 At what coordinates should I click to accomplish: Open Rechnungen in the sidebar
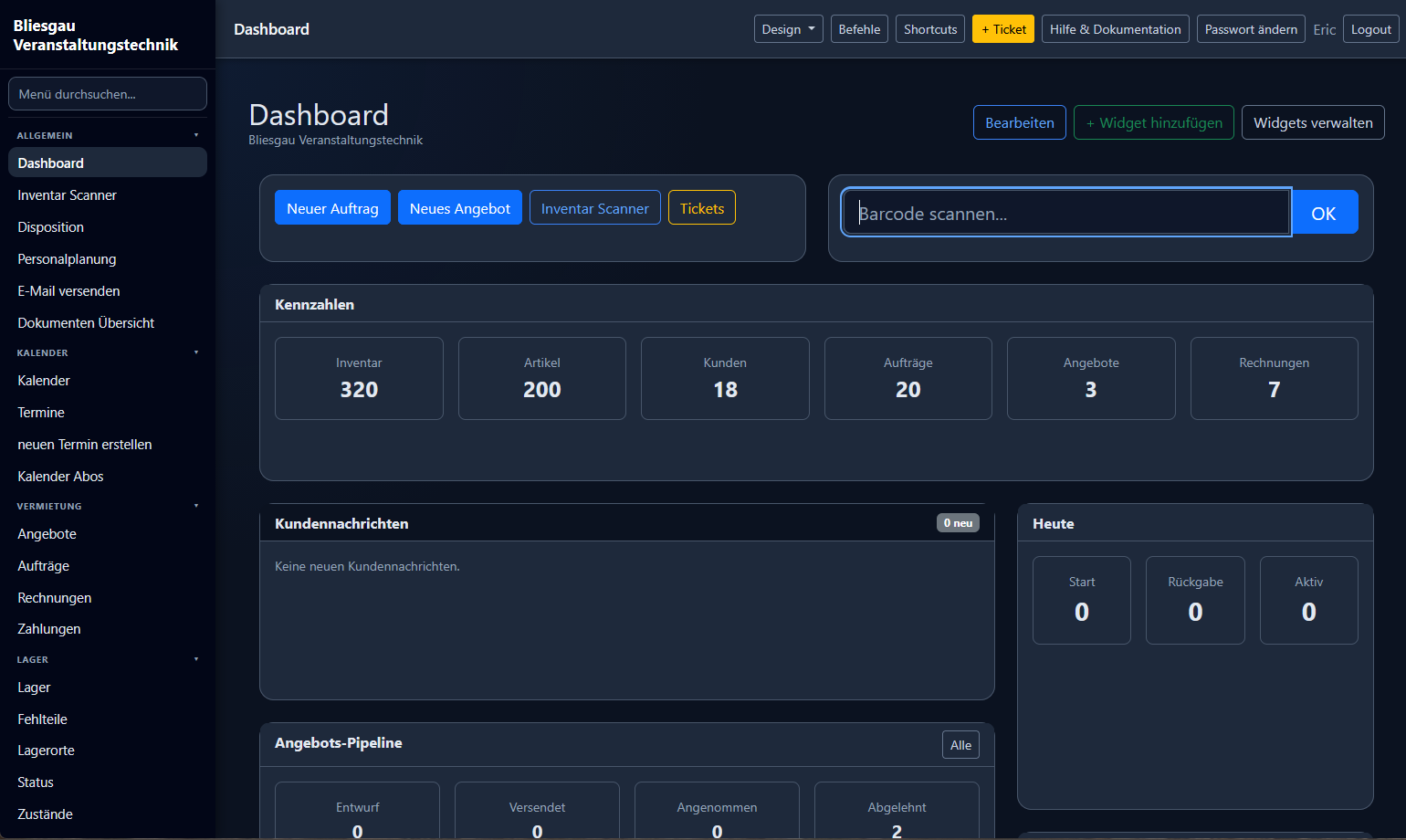point(108,598)
